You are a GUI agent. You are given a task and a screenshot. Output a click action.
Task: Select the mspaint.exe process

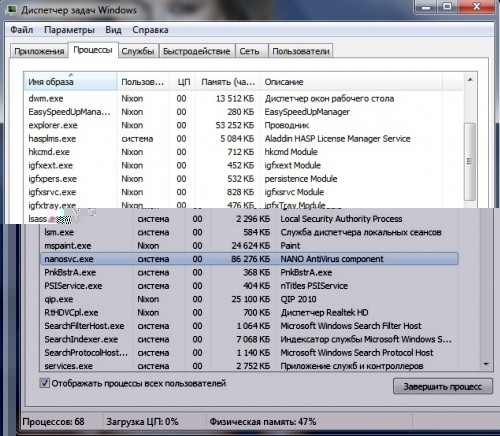pyautogui.click(x=249, y=246)
